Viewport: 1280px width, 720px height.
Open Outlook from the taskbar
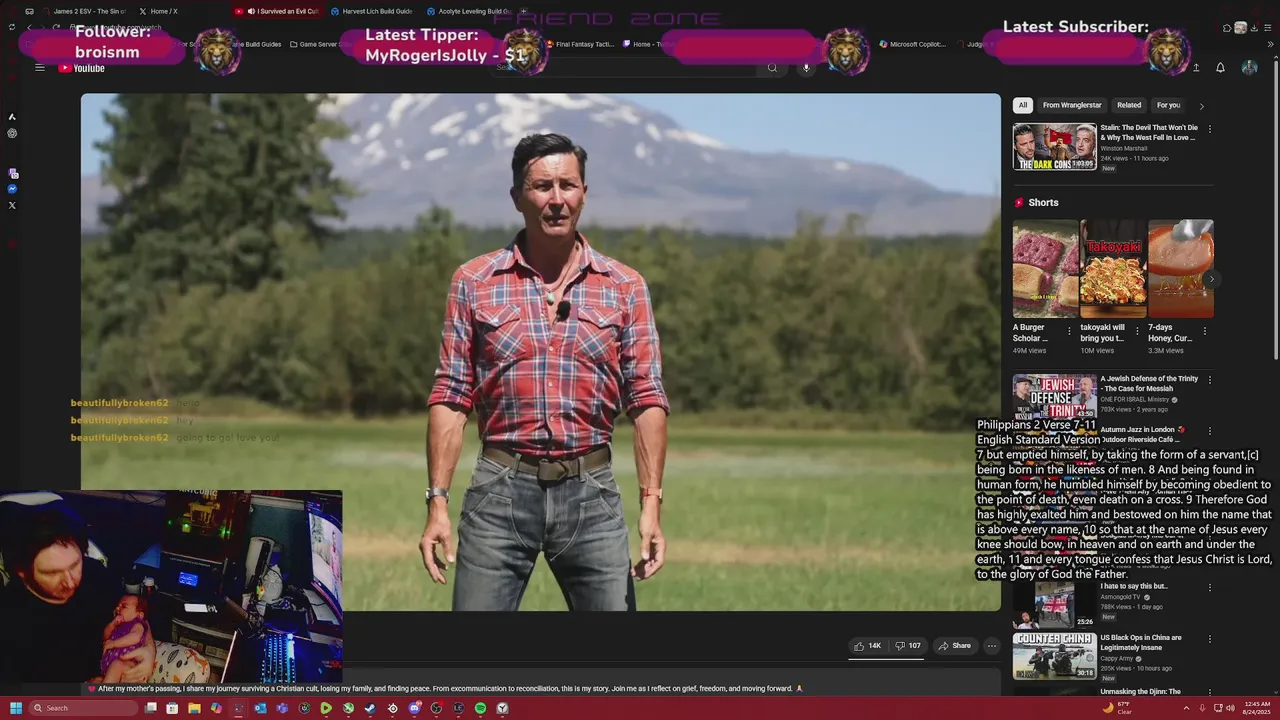260,708
